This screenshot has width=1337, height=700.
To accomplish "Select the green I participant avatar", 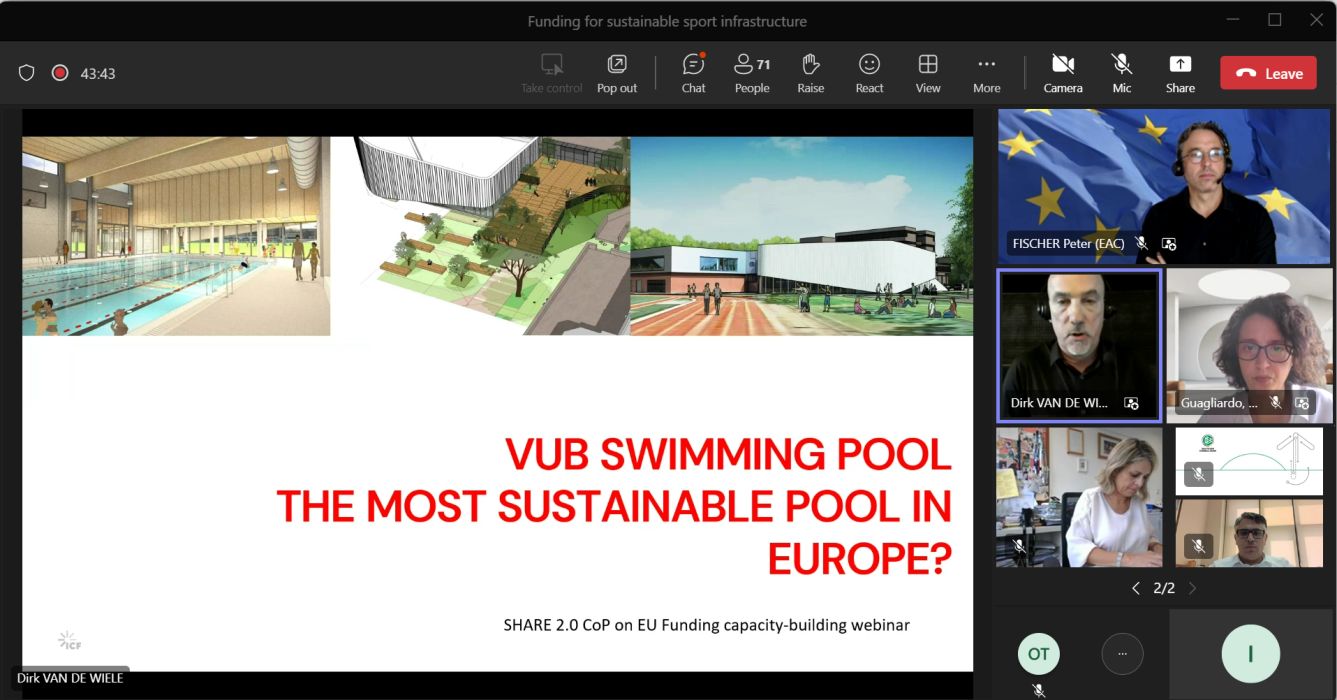I will tap(1250, 654).
